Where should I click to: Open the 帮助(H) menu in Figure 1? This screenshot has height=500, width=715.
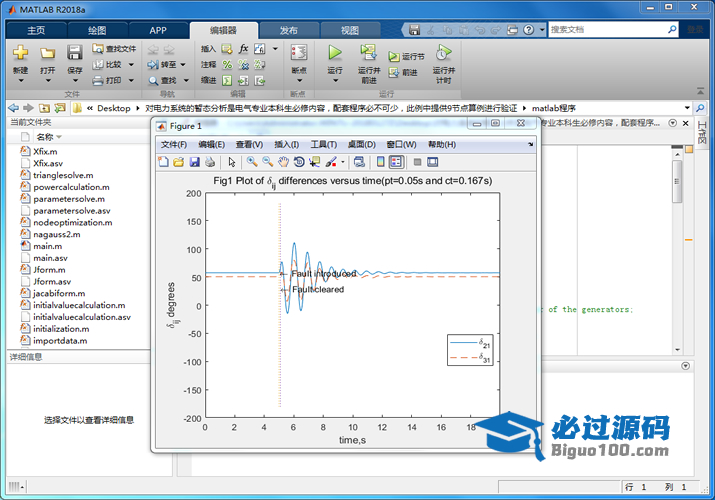point(442,144)
